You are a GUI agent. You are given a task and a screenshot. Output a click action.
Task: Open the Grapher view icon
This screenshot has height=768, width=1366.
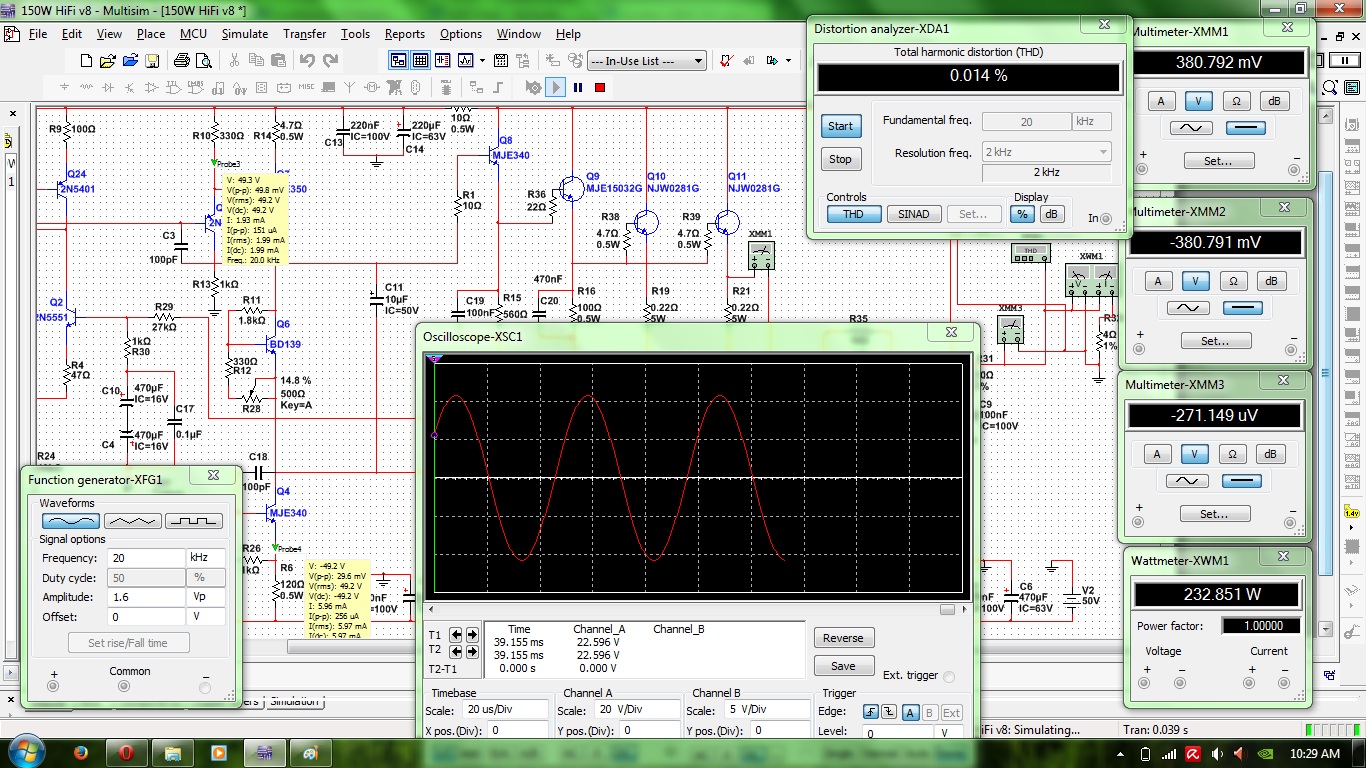(467, 61)
